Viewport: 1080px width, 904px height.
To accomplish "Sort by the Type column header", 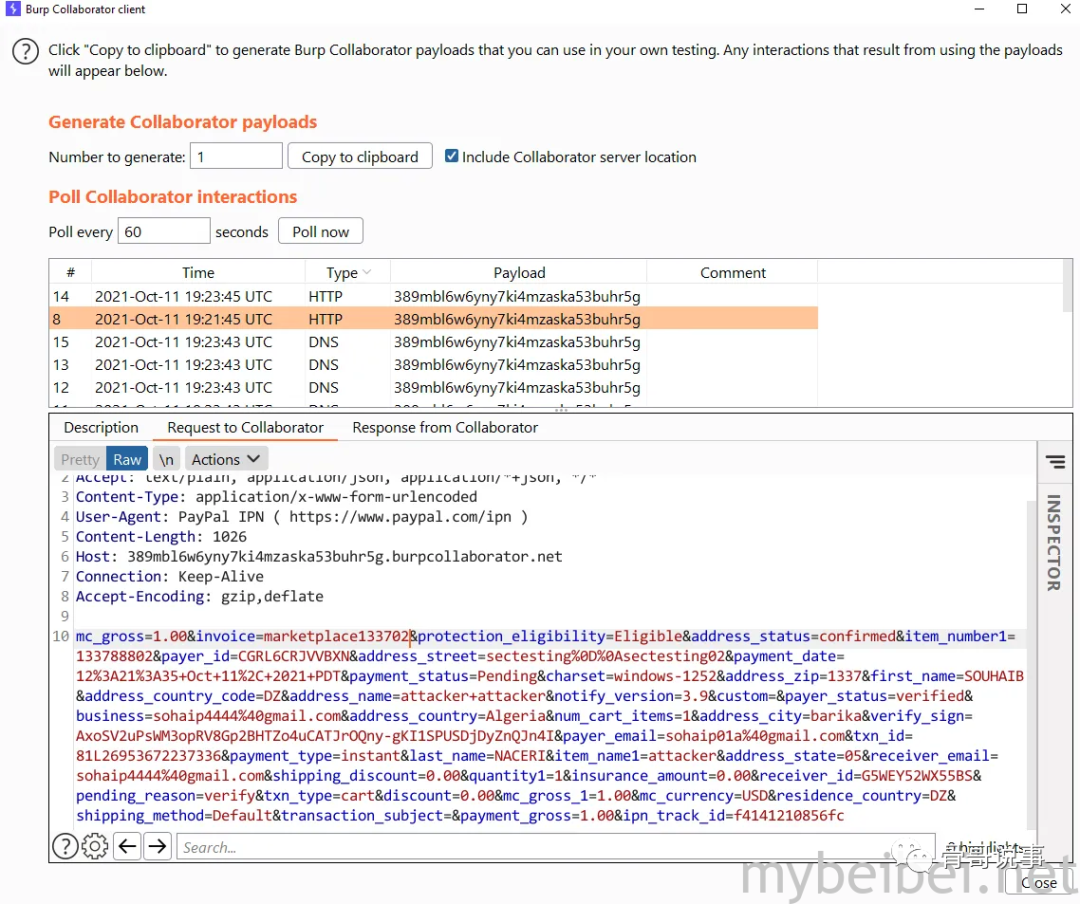I will pyautogui.click(x=347, y=273).
